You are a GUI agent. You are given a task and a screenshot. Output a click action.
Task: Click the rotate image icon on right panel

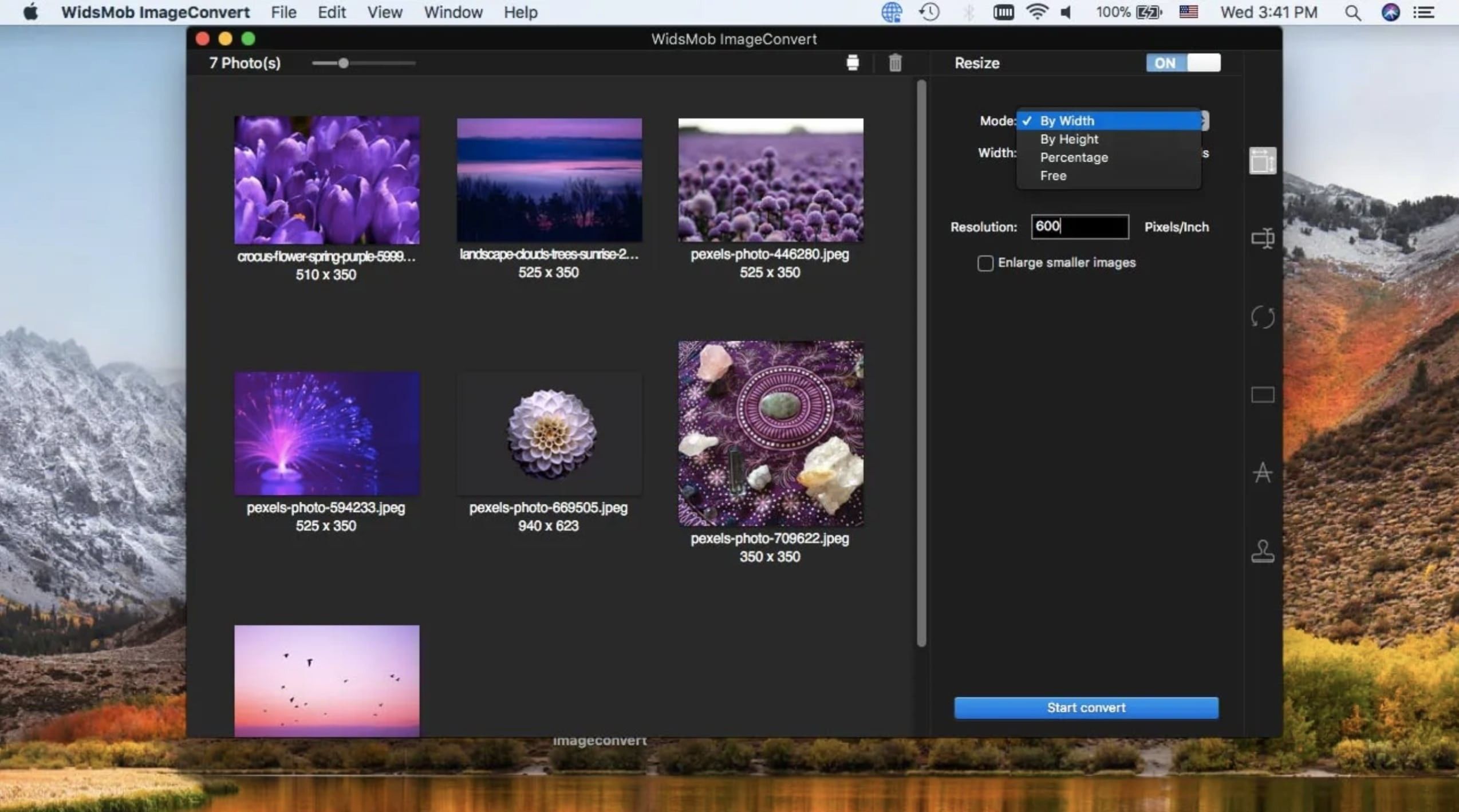click(x=1262, y=316)
